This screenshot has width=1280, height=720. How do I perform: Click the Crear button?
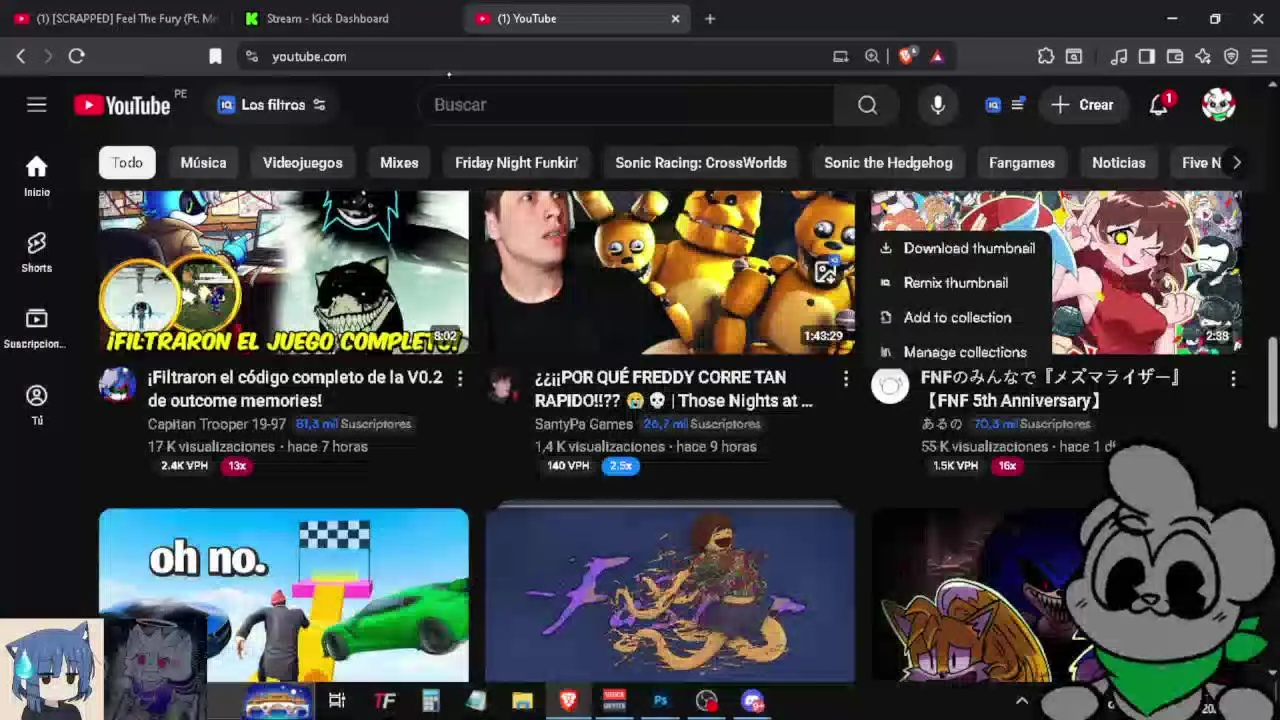[x=1082, y=104]
